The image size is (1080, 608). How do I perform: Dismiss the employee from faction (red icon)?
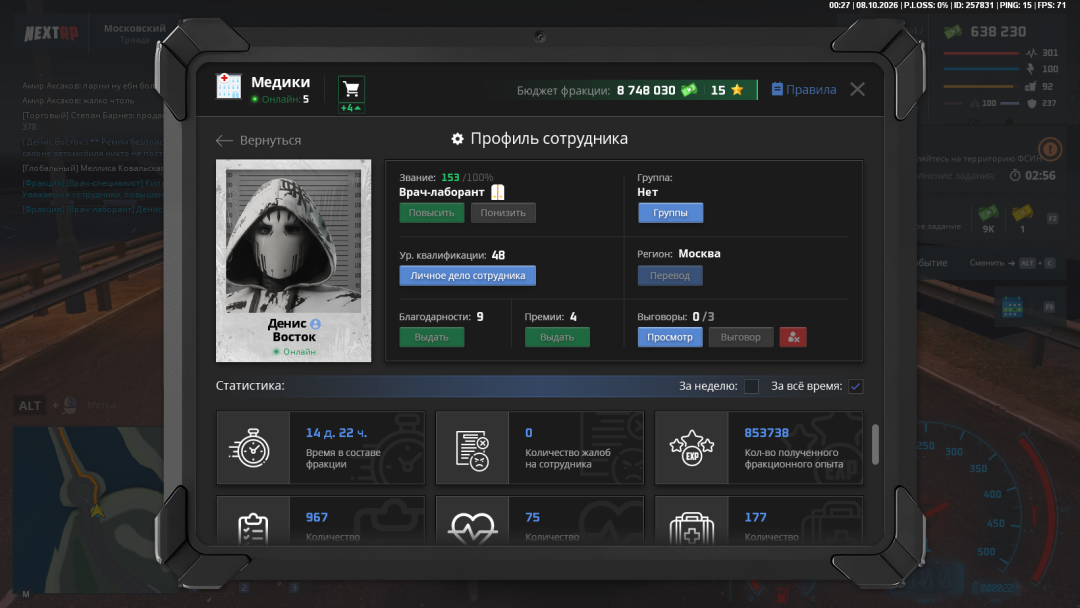tap(793, 337)
